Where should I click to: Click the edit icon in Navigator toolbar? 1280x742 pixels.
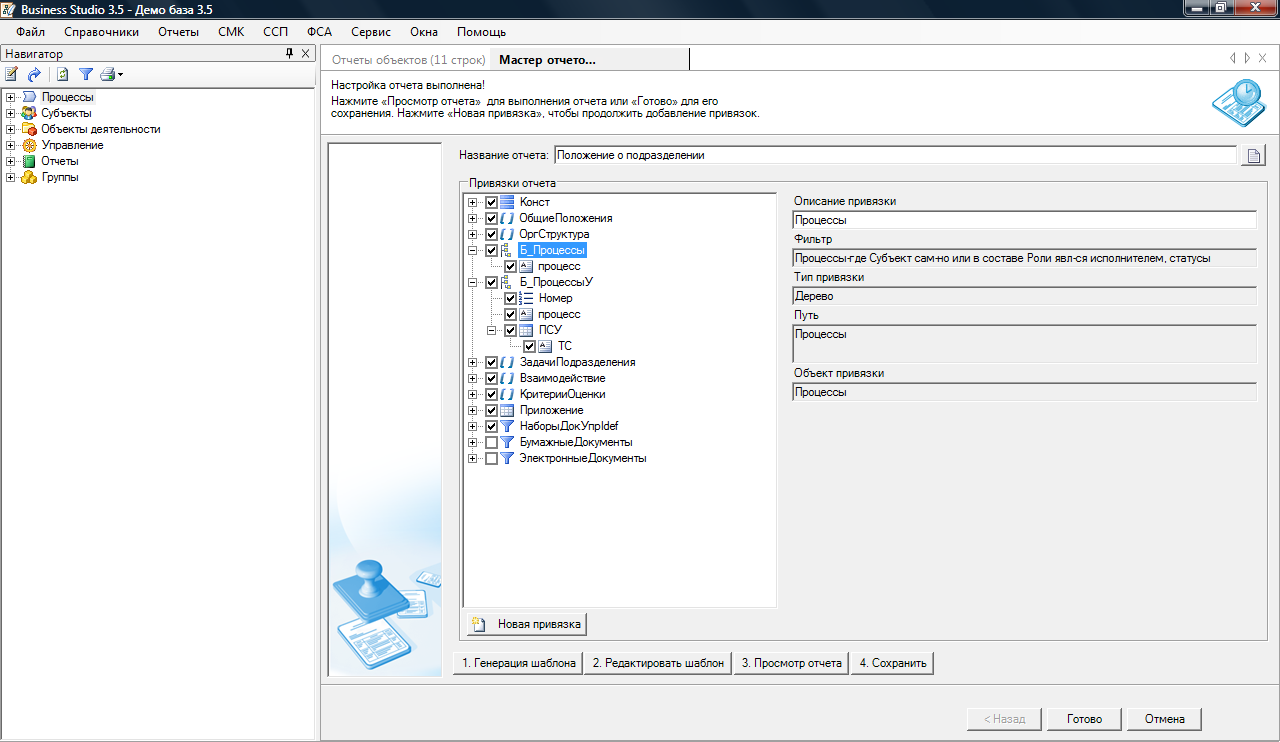(11, 74)
